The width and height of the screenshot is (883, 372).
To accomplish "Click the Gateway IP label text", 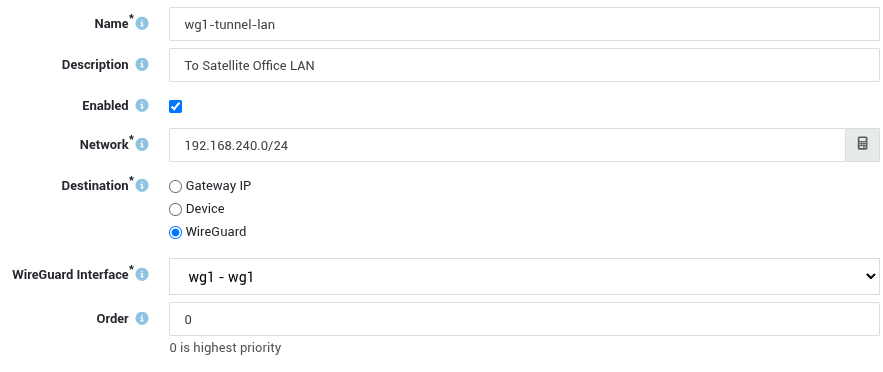I will [218, 186].
